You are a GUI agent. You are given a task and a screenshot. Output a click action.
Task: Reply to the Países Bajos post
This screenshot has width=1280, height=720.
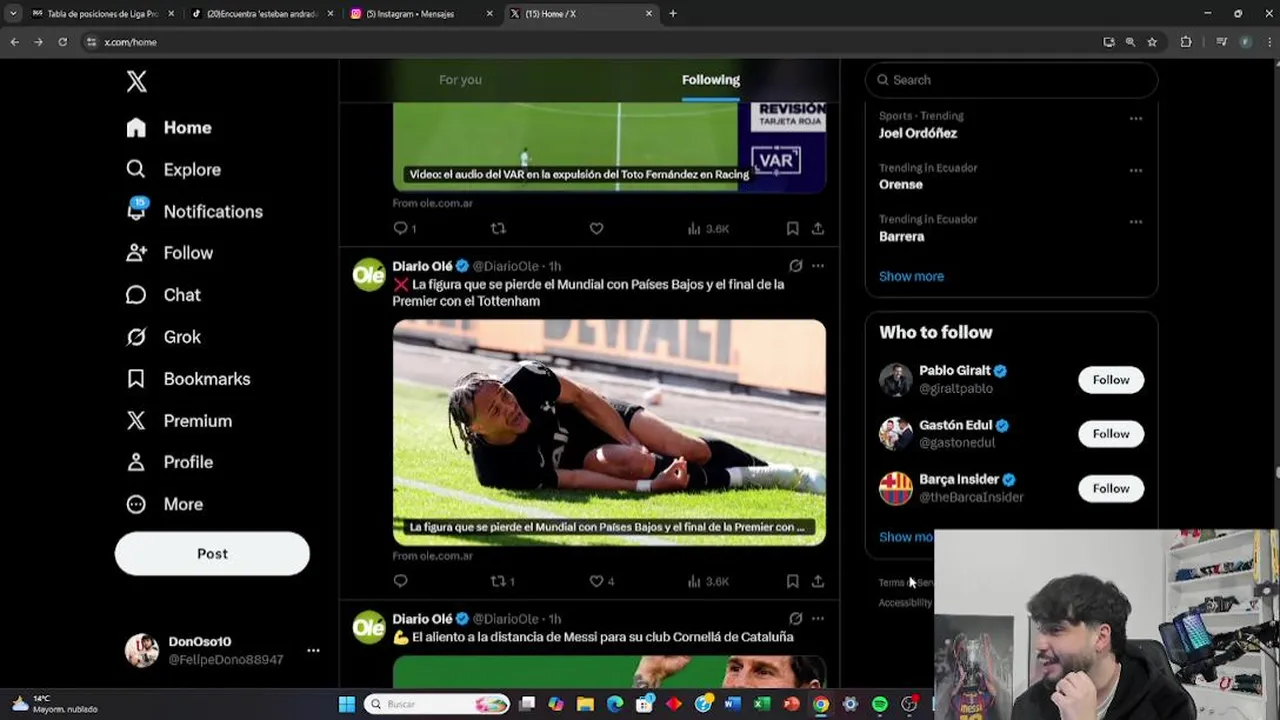coord(400,581)
